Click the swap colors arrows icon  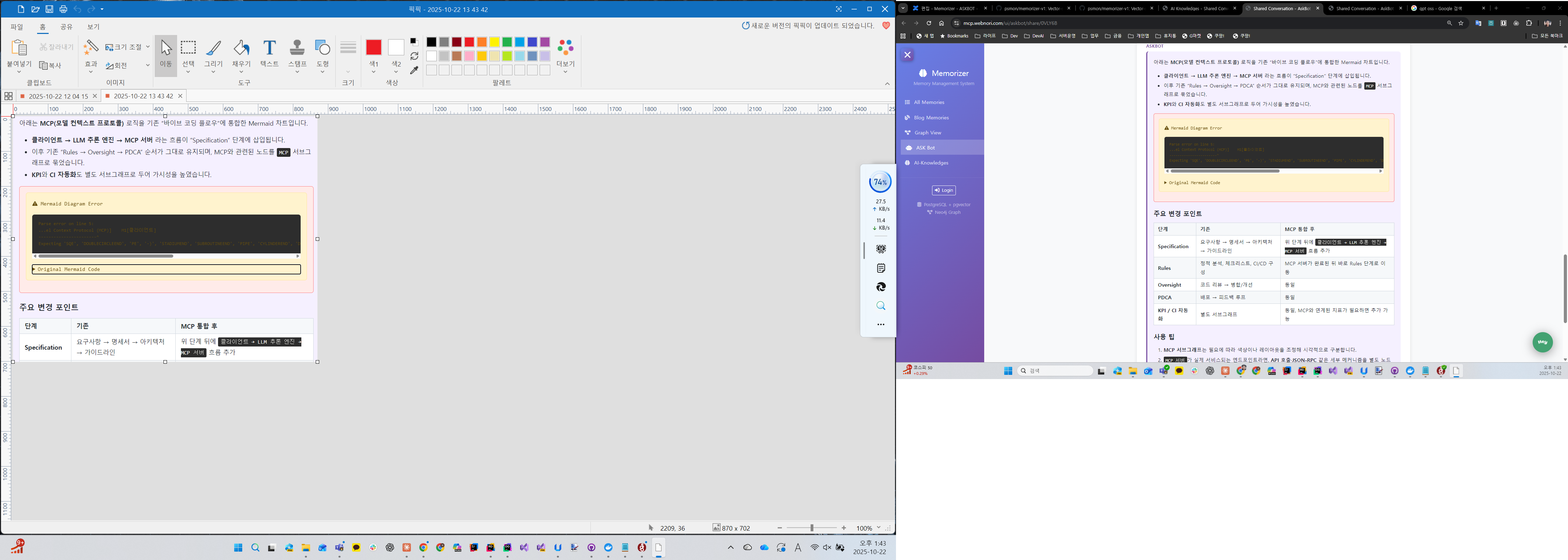point(414,56)
